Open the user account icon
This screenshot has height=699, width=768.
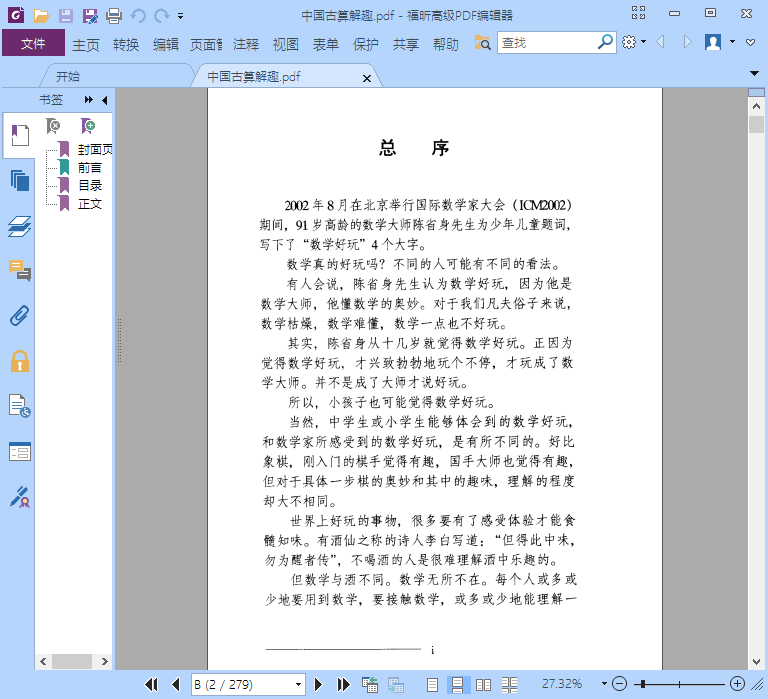(713, 42)
